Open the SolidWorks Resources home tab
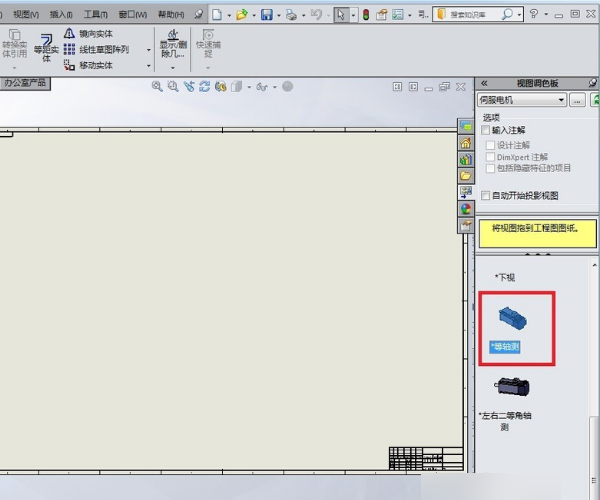The image size is (600, 500). point(465,143)
